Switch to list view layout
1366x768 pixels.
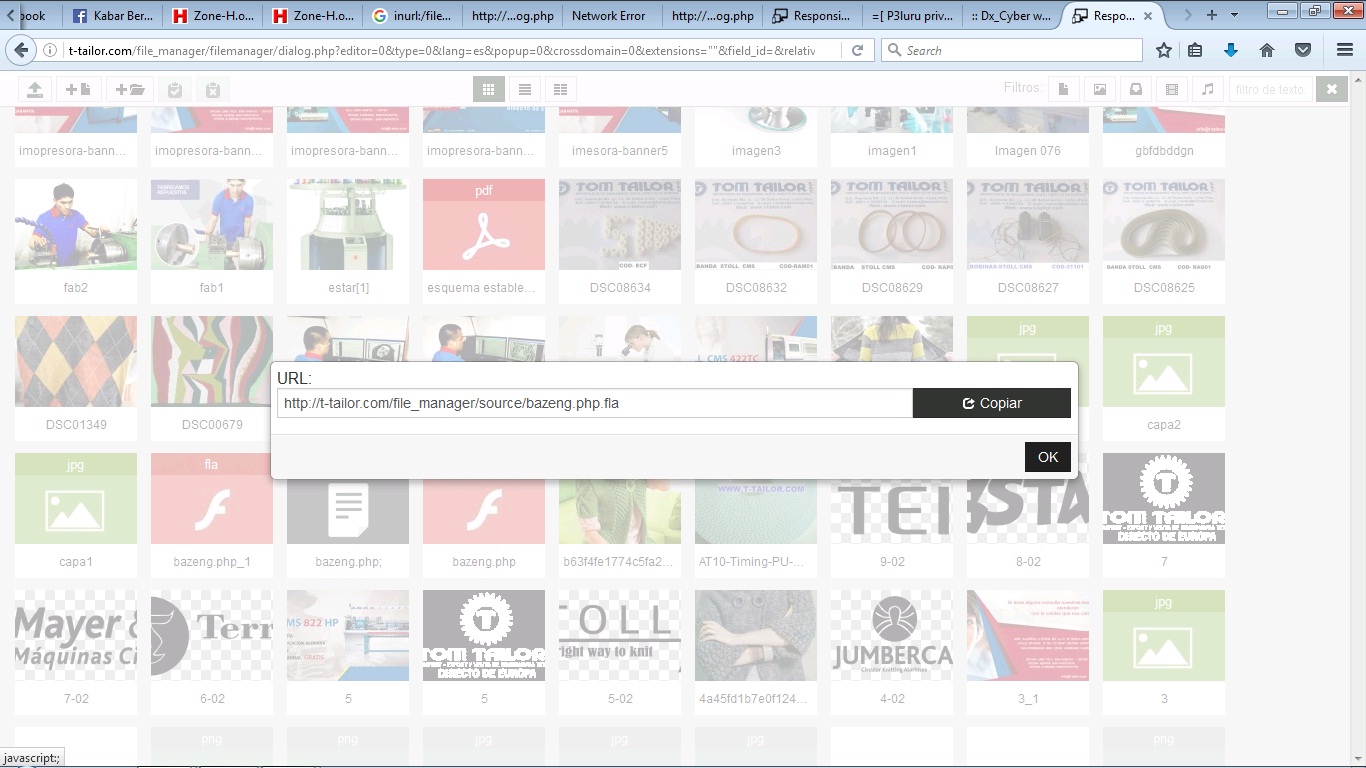tap(525, 89)
